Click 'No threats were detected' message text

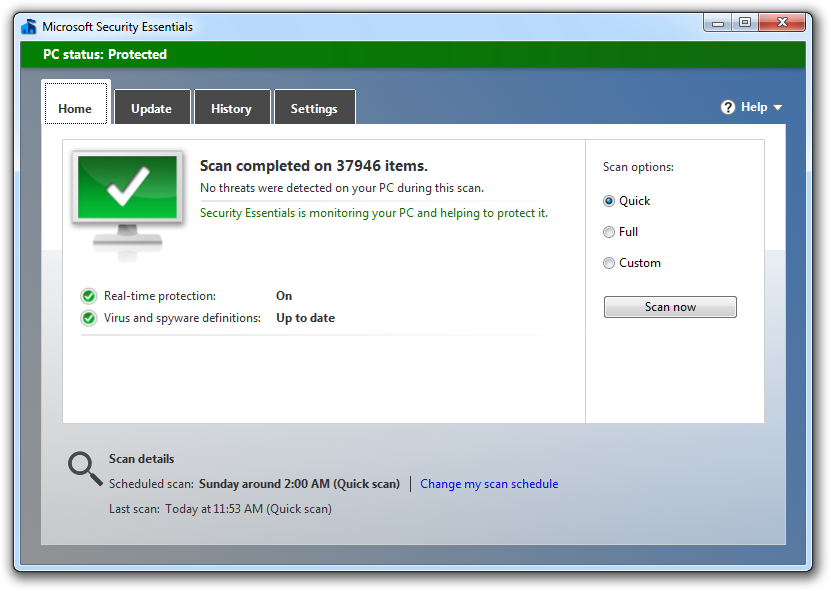coord(342,188)
